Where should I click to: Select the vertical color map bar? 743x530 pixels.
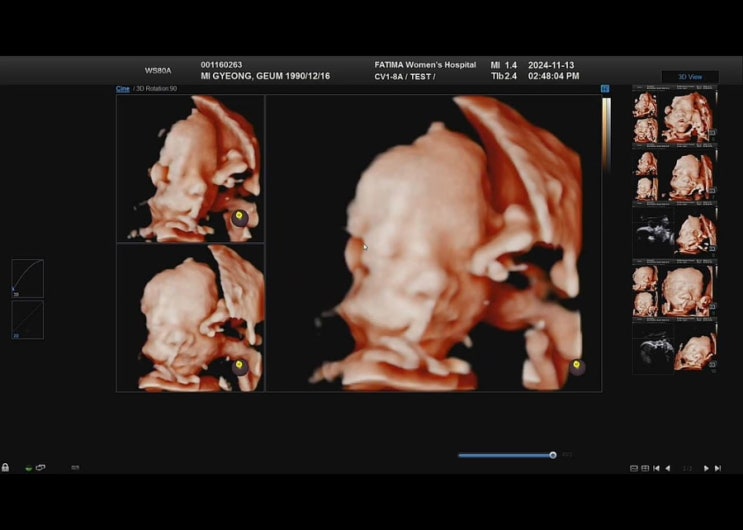pyautogui.click(x=606, y=135)
